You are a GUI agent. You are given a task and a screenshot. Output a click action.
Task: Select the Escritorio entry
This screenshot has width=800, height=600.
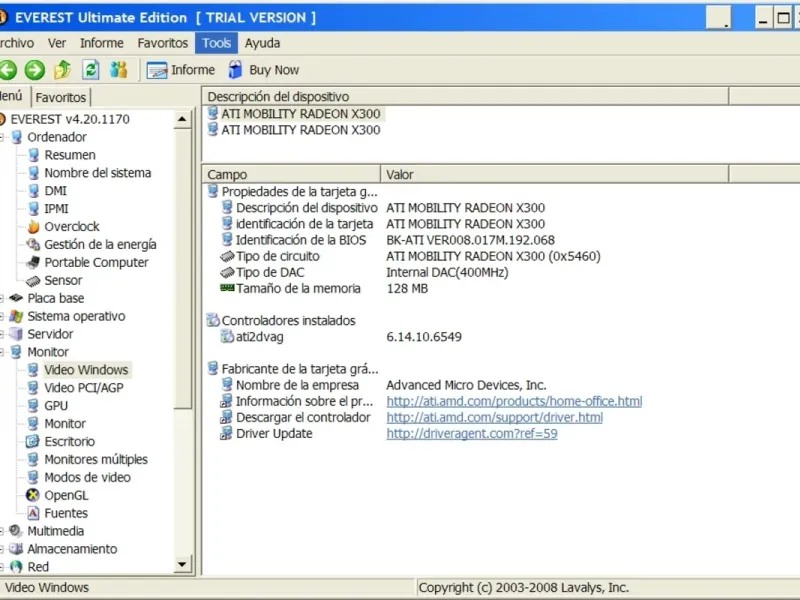click(x=60, y=441)
